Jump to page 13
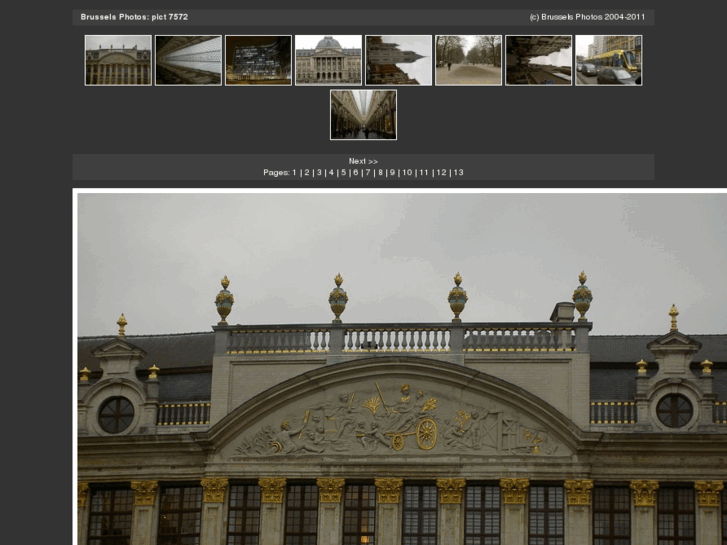The image size is (727, 545). (x=459, y=173)
